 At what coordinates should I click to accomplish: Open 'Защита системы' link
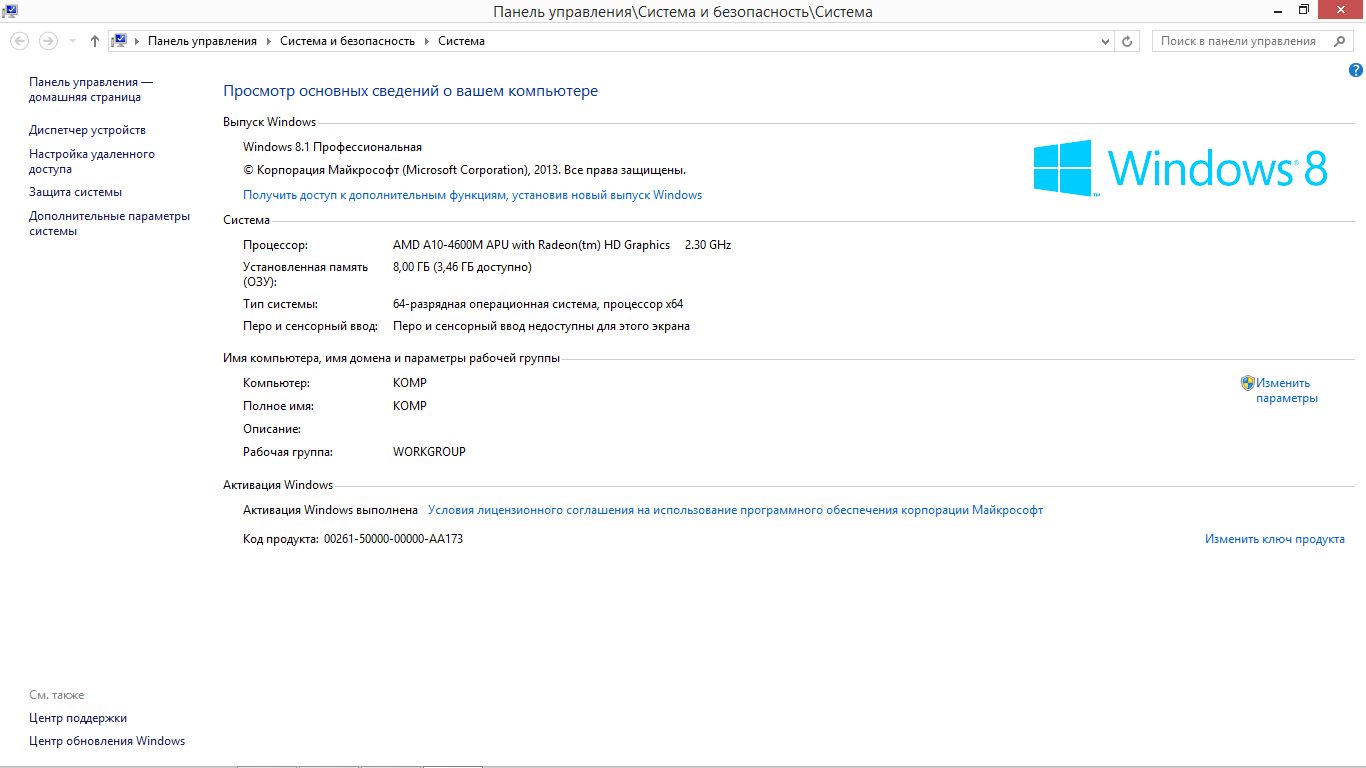tap(75, 192)
